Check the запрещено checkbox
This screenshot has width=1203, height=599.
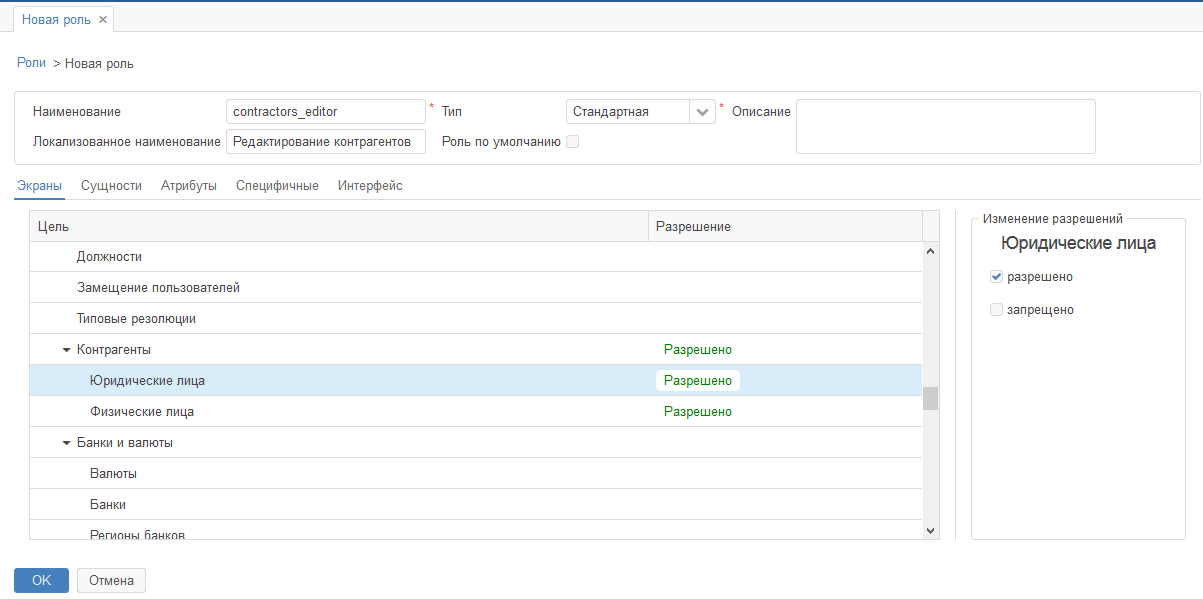coord(996,310)
